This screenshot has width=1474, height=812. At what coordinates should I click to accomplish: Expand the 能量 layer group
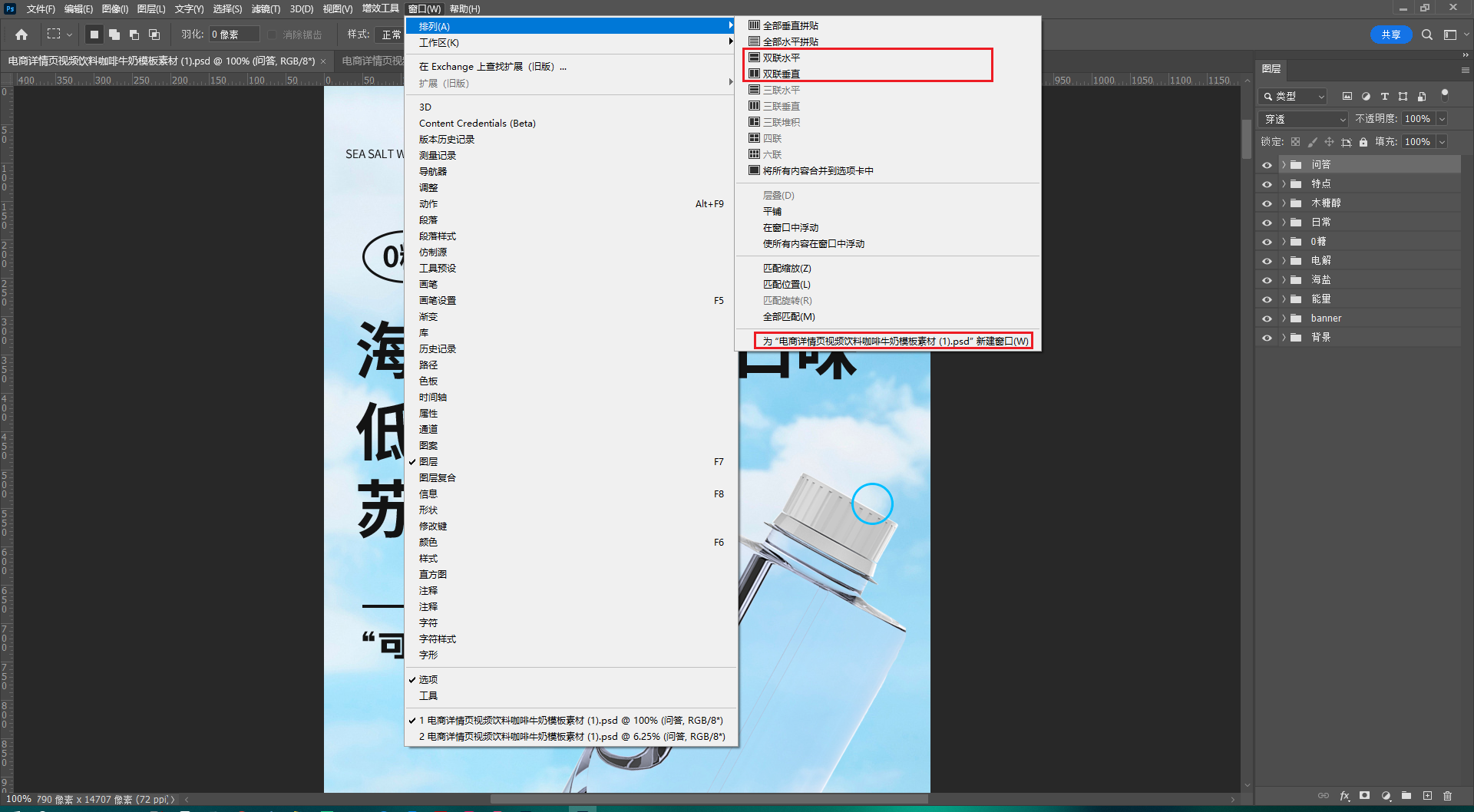(1284, 299)
